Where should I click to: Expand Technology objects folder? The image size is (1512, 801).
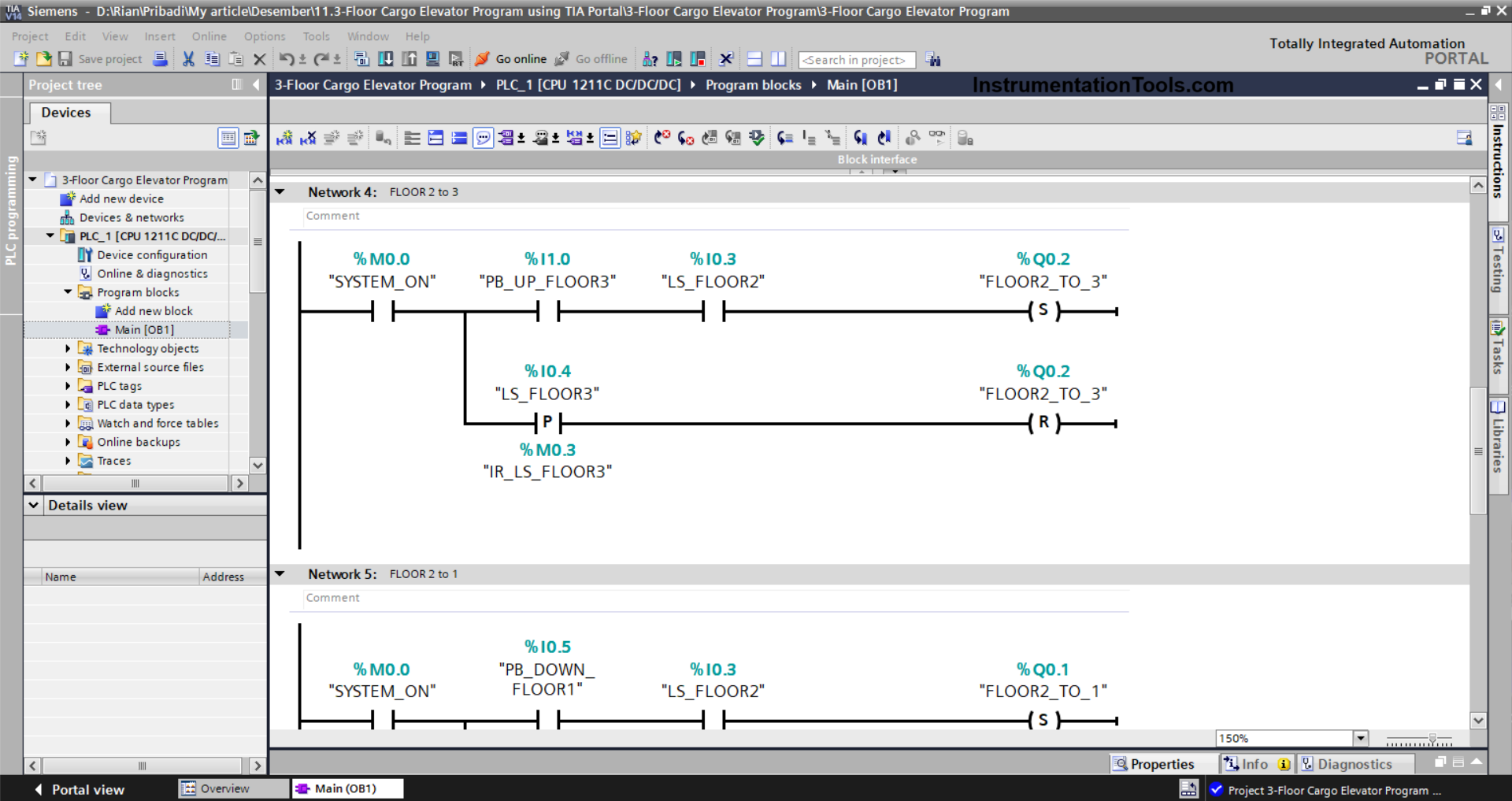pos(68,348)
